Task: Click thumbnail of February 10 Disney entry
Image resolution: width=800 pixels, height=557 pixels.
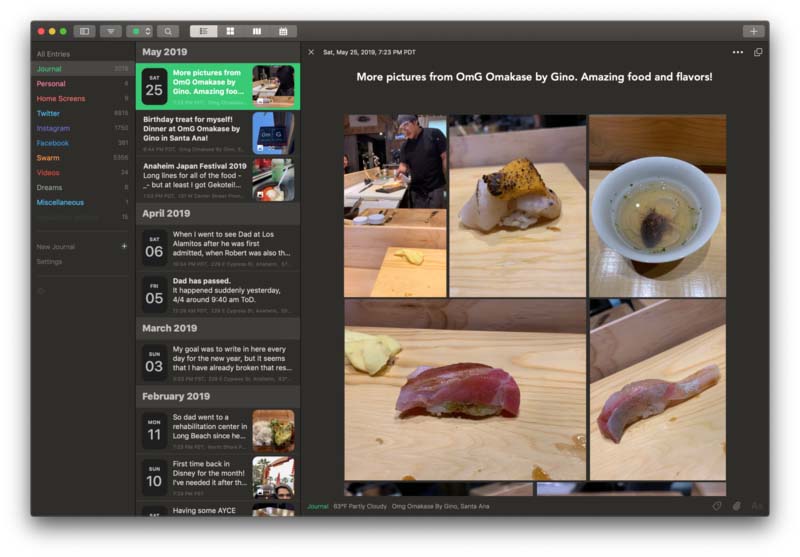Action: pyautogui.click(x=273, y=477)
